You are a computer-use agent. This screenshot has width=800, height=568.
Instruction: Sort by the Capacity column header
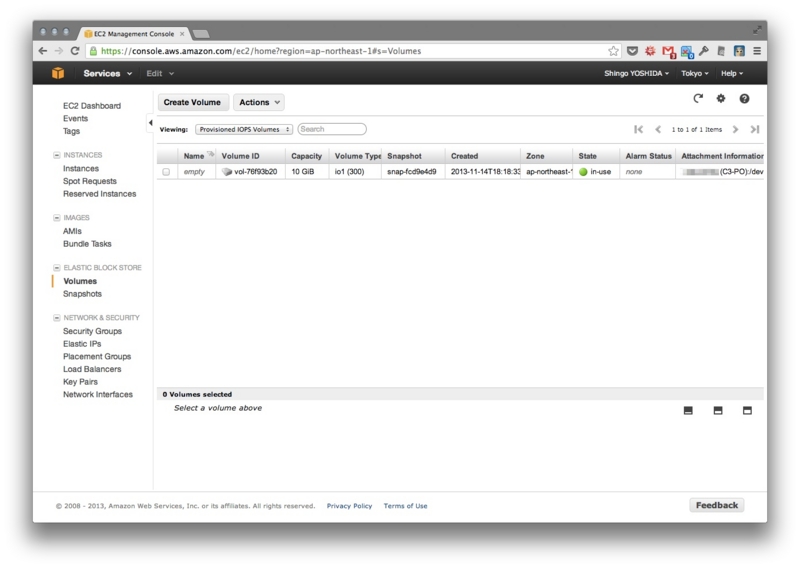(x=307, y=156)
